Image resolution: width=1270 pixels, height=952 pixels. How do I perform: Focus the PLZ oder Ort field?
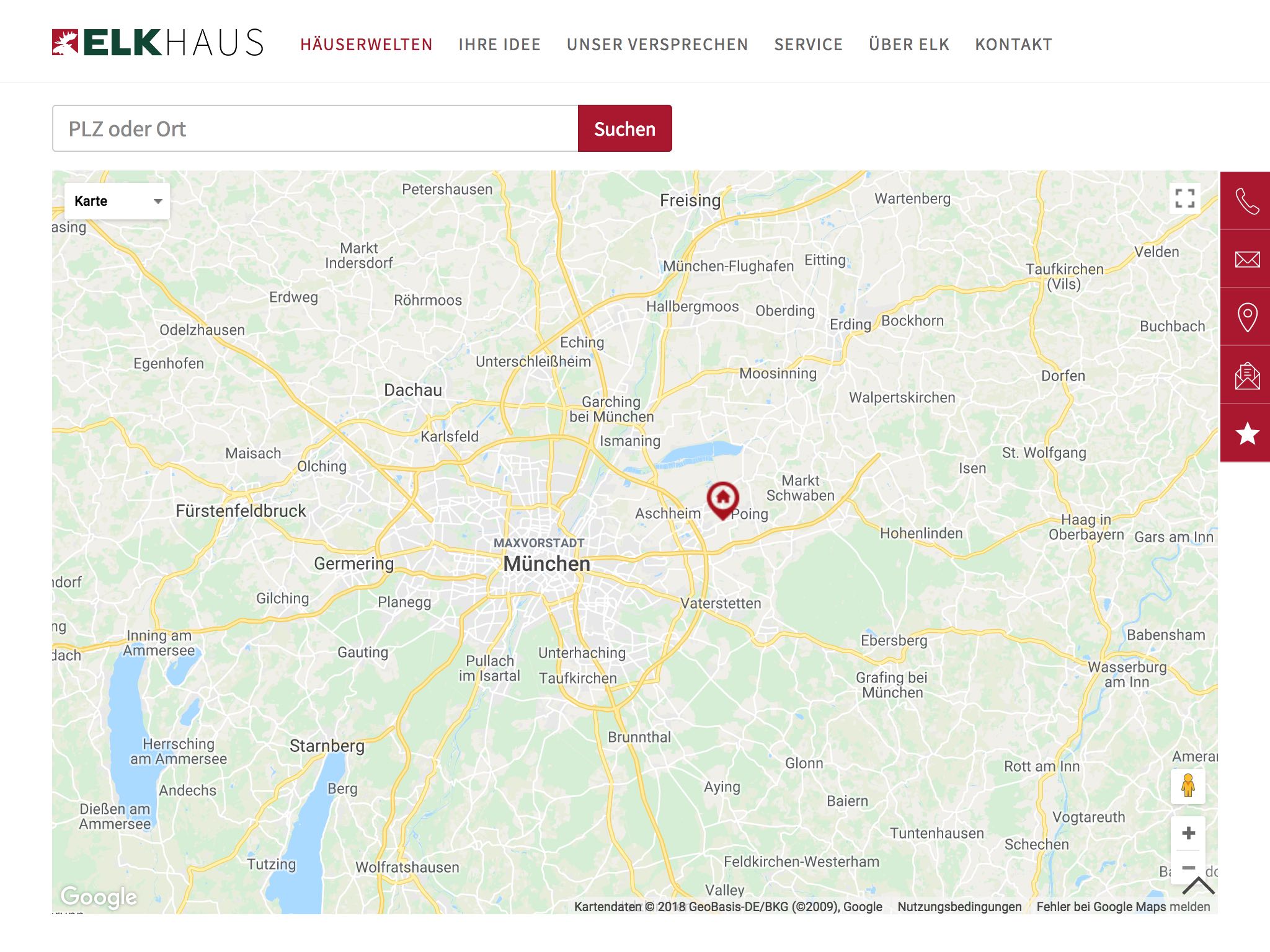(x=315, y=128)
